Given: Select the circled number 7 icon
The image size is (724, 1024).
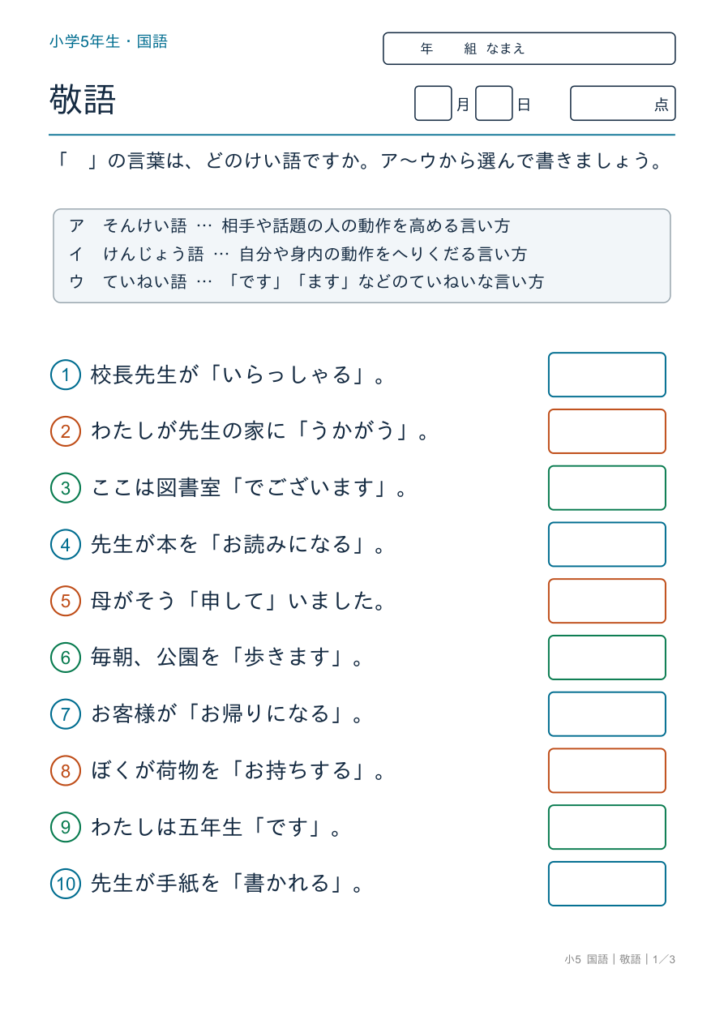Looking at the screenshot, I should tap(65, 714).
